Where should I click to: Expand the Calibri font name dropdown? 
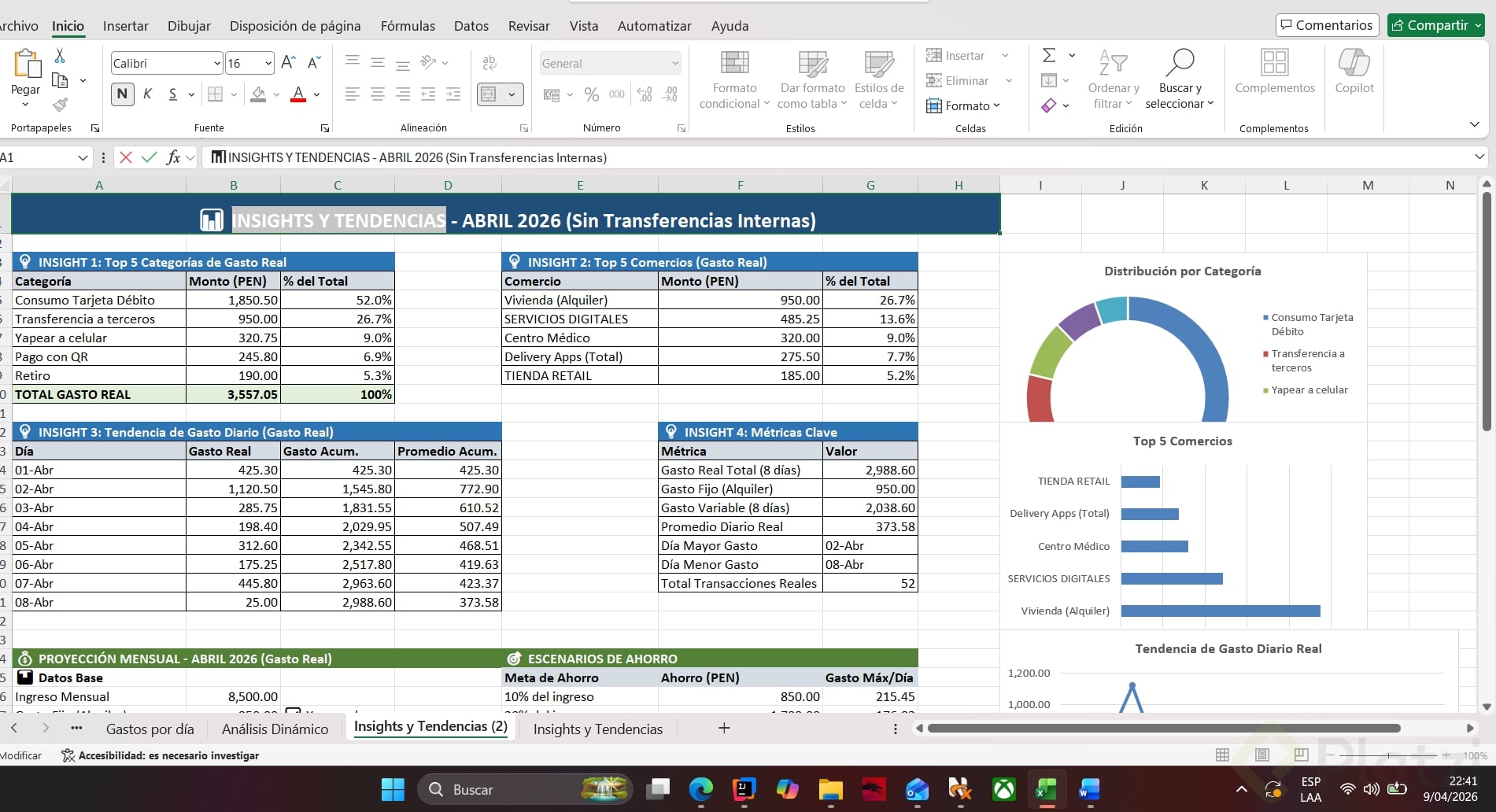(217, 63)
